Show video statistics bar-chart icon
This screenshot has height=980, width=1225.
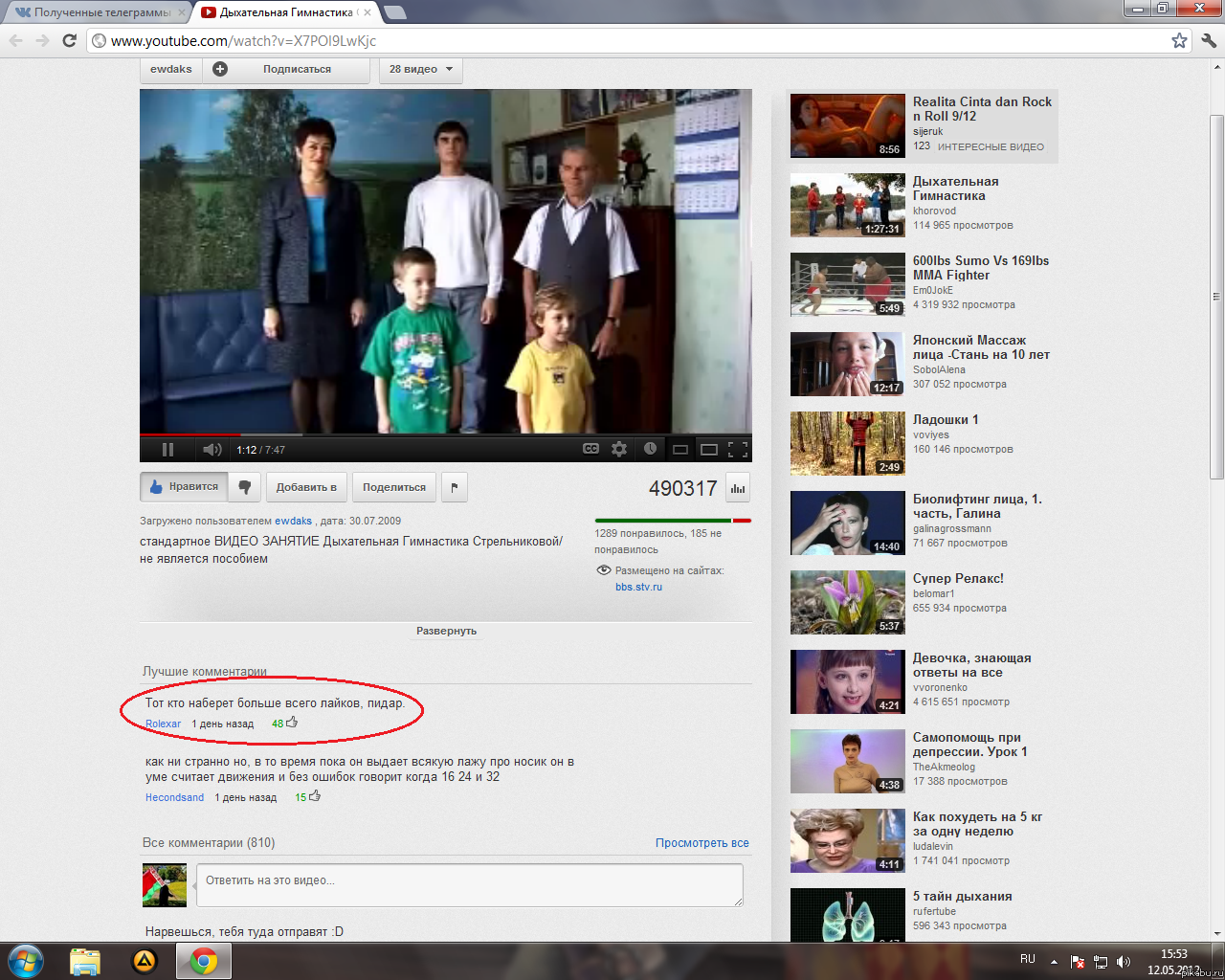pyautogui.click(x=738, y=488)
